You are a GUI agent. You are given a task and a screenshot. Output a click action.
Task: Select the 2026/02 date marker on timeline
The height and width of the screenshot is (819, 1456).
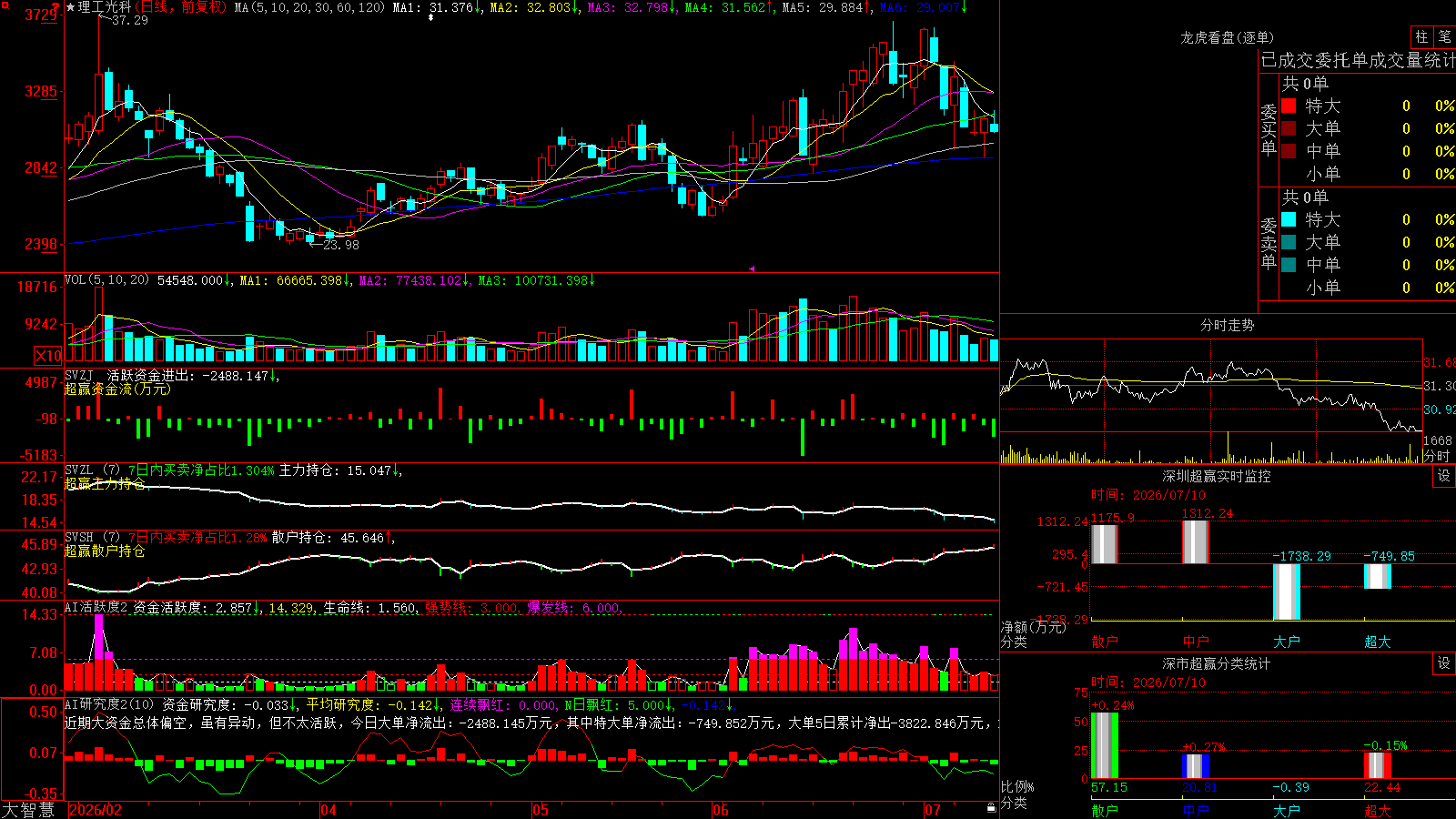[96, 810]
